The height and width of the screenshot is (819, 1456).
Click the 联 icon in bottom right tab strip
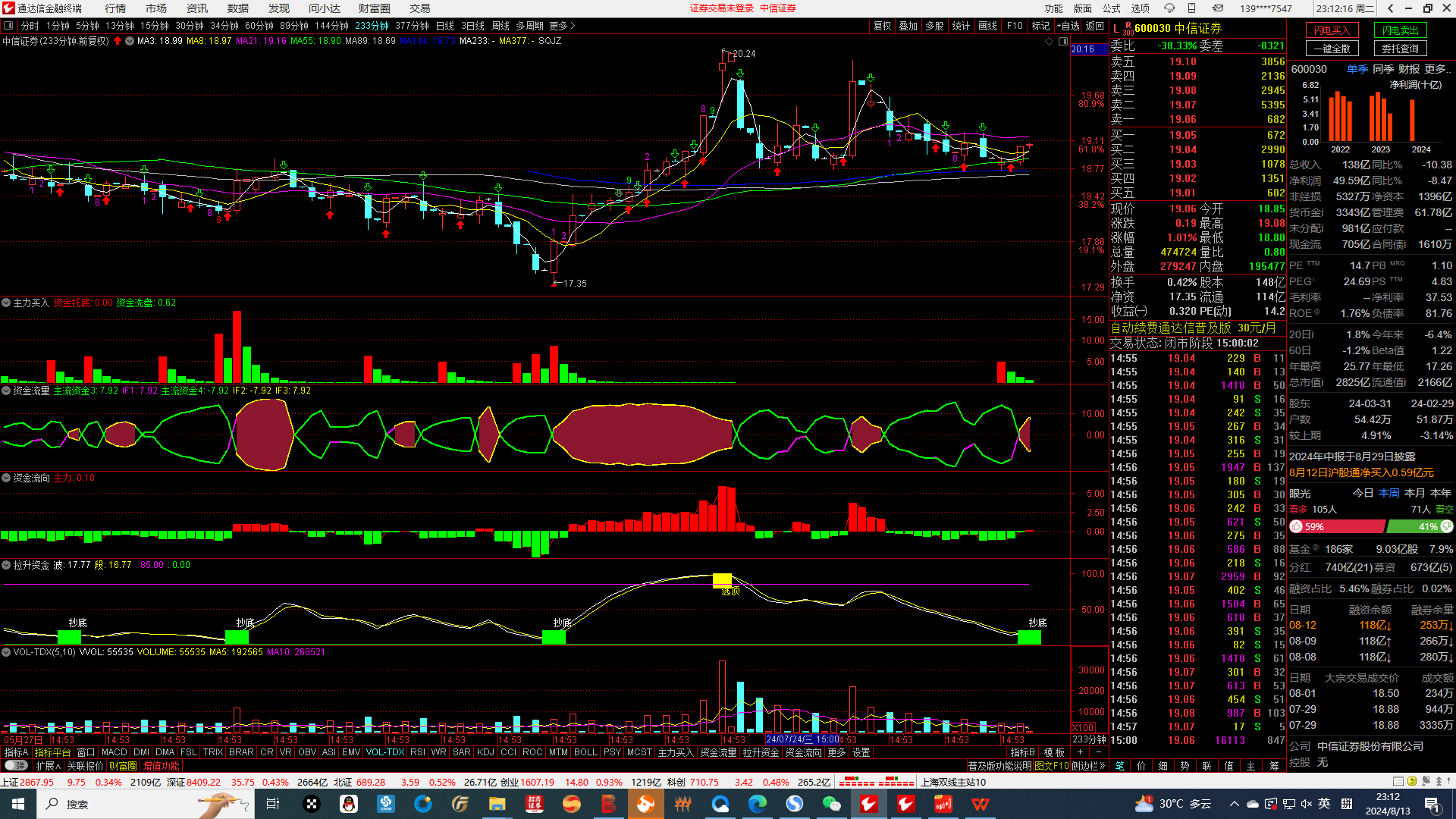click(1207, 766)
